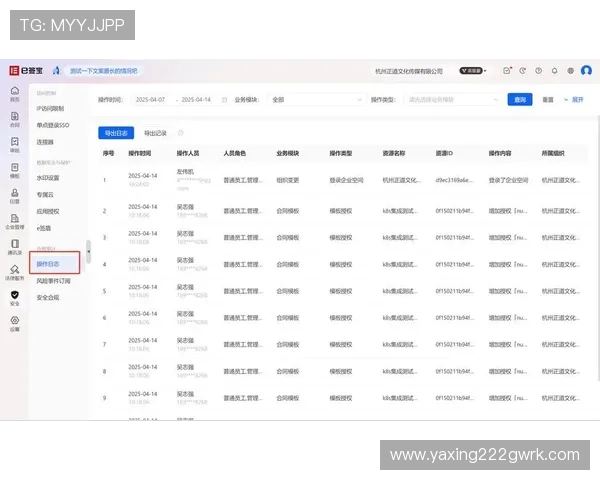The height and width of the screenshot is (480, 600).
Task: Click 合同模板 cell in row 5
Action: tap(288, 291)
